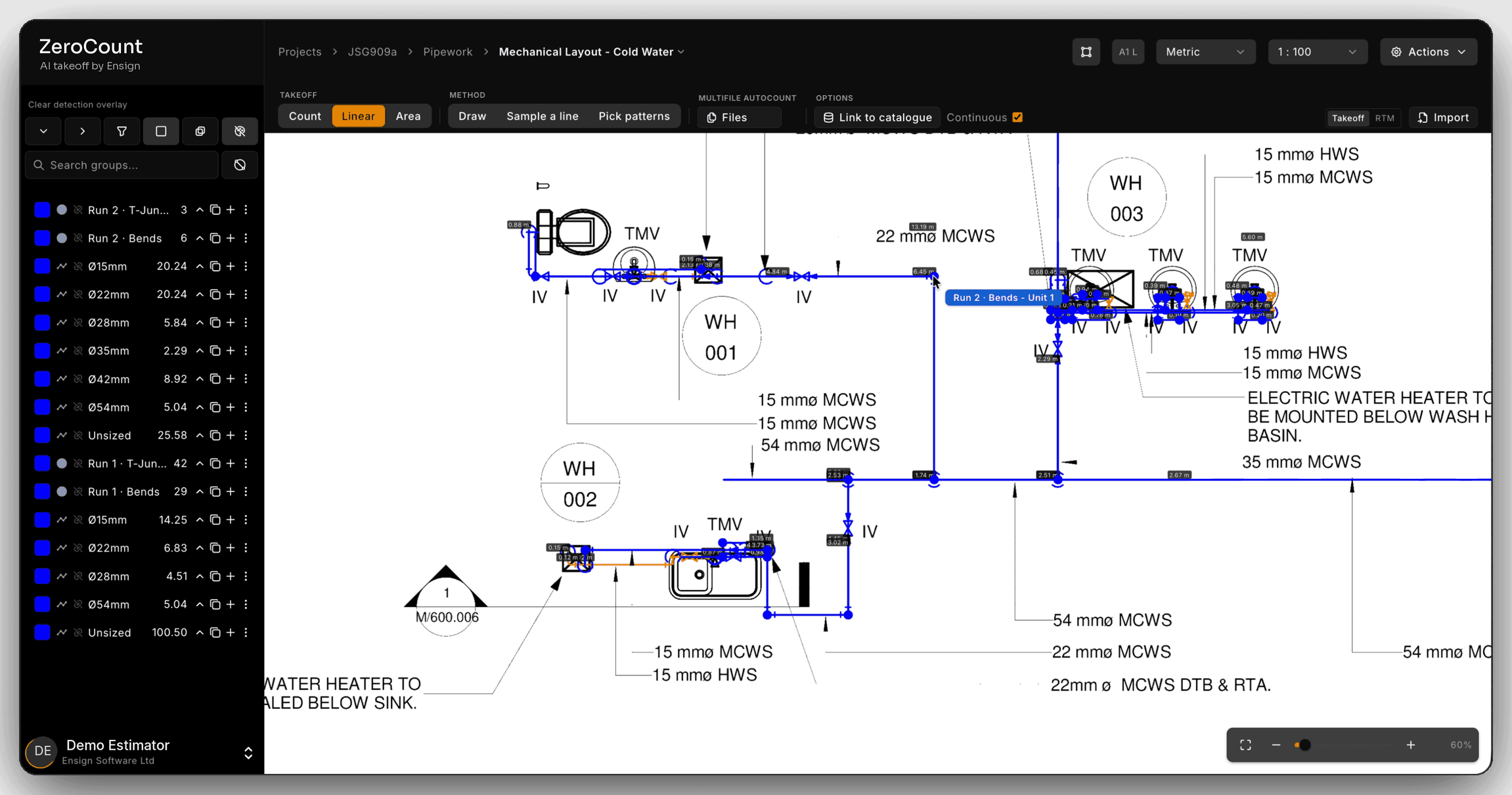Viewport: 1512px width, 795px height.
Task: Go to Pipework breadcrumb link
Action: pyautogui.click(x=447, y=52)
